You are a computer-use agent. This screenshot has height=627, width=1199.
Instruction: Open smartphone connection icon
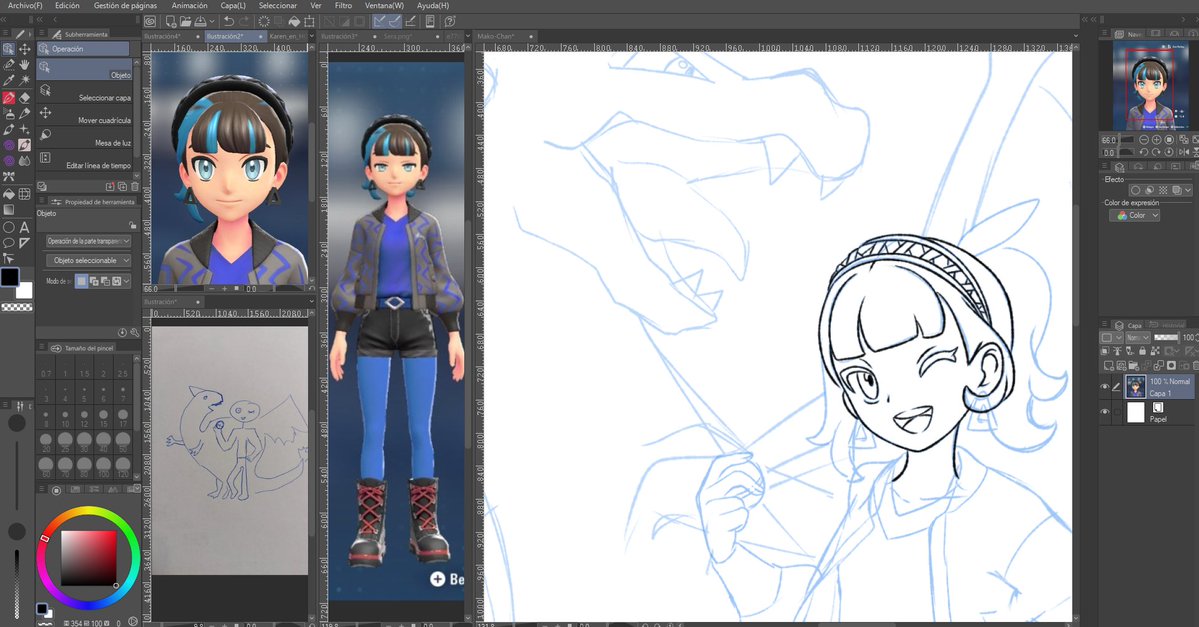coord(431,21)
